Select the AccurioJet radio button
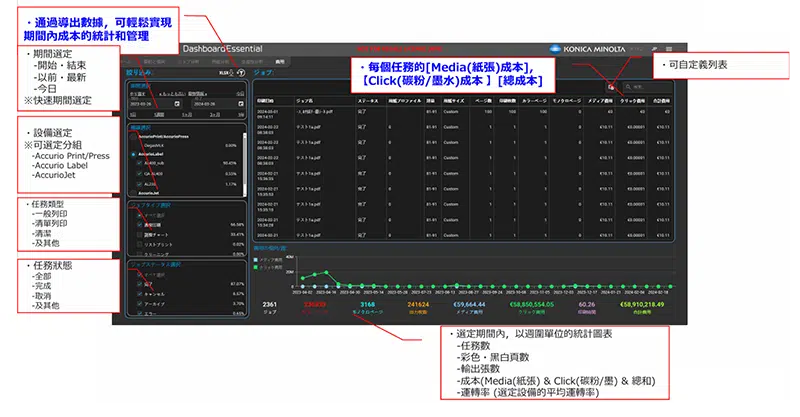 pos(133,193)
